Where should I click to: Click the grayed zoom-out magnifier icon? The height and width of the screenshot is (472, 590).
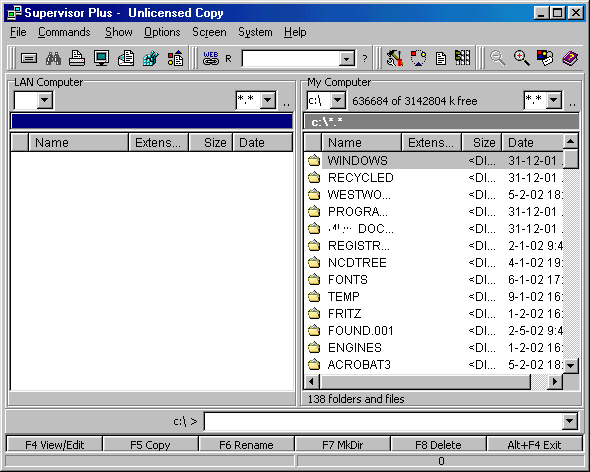coord(498,58)
